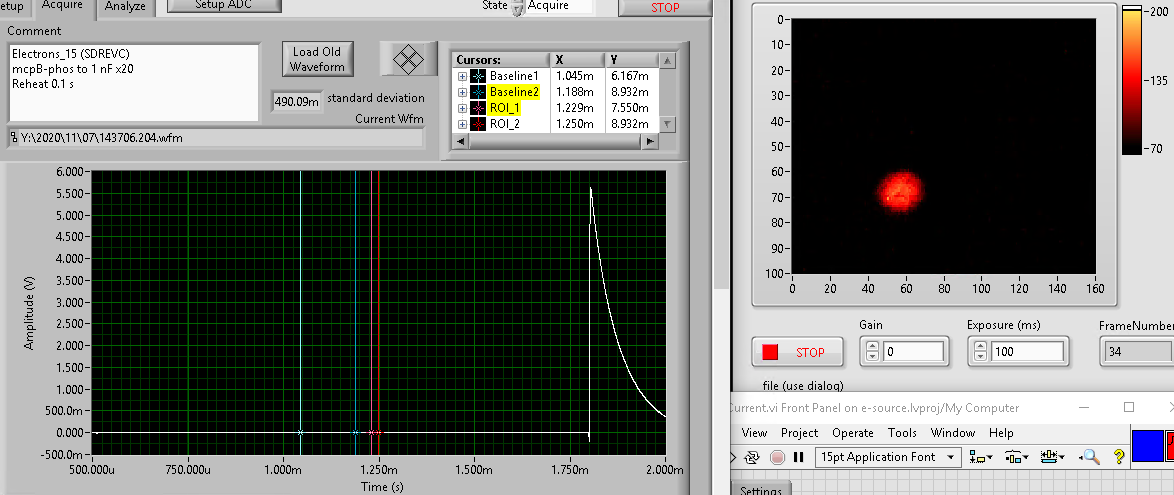1174x495 pixels.
Task: Click the blue VI connector pane icon
Action: tap(1146, 446)
